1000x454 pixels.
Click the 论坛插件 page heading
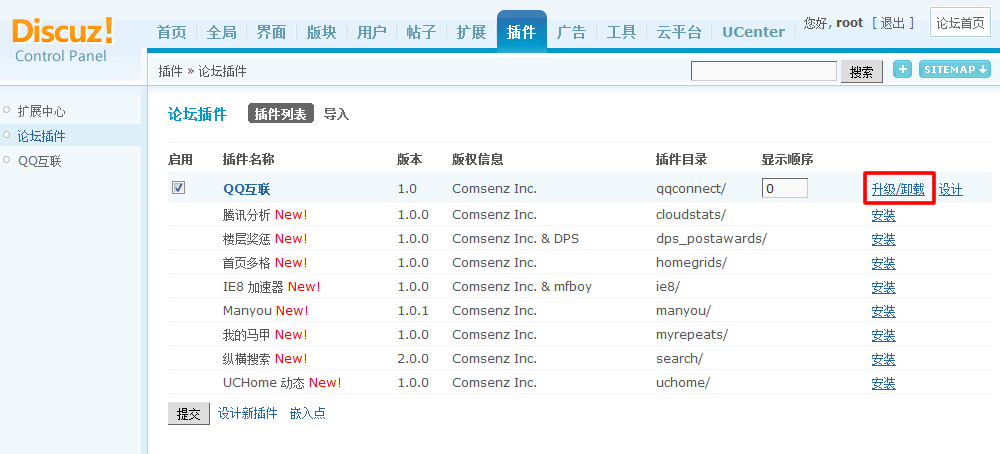pos(197,115)
